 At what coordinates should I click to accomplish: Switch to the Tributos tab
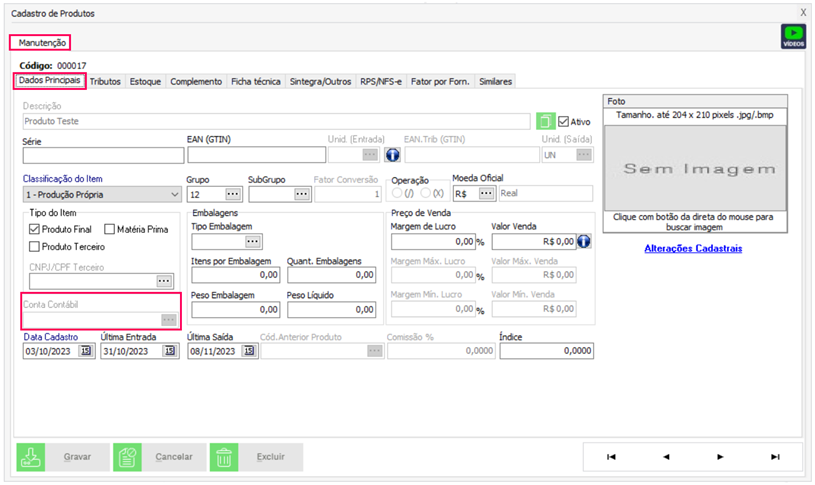coord(105,81)
